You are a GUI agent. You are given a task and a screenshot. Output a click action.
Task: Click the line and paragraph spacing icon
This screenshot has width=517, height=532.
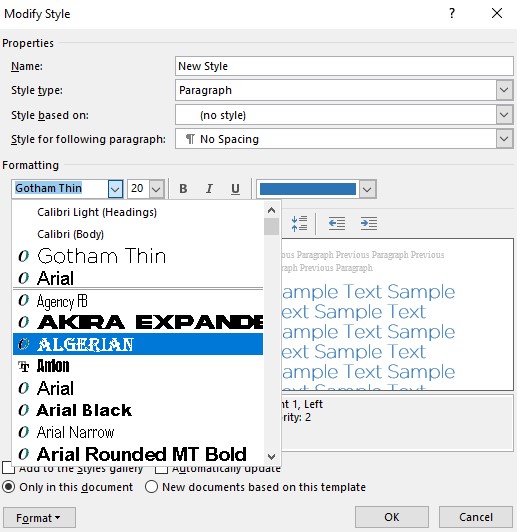coord(299,224)
